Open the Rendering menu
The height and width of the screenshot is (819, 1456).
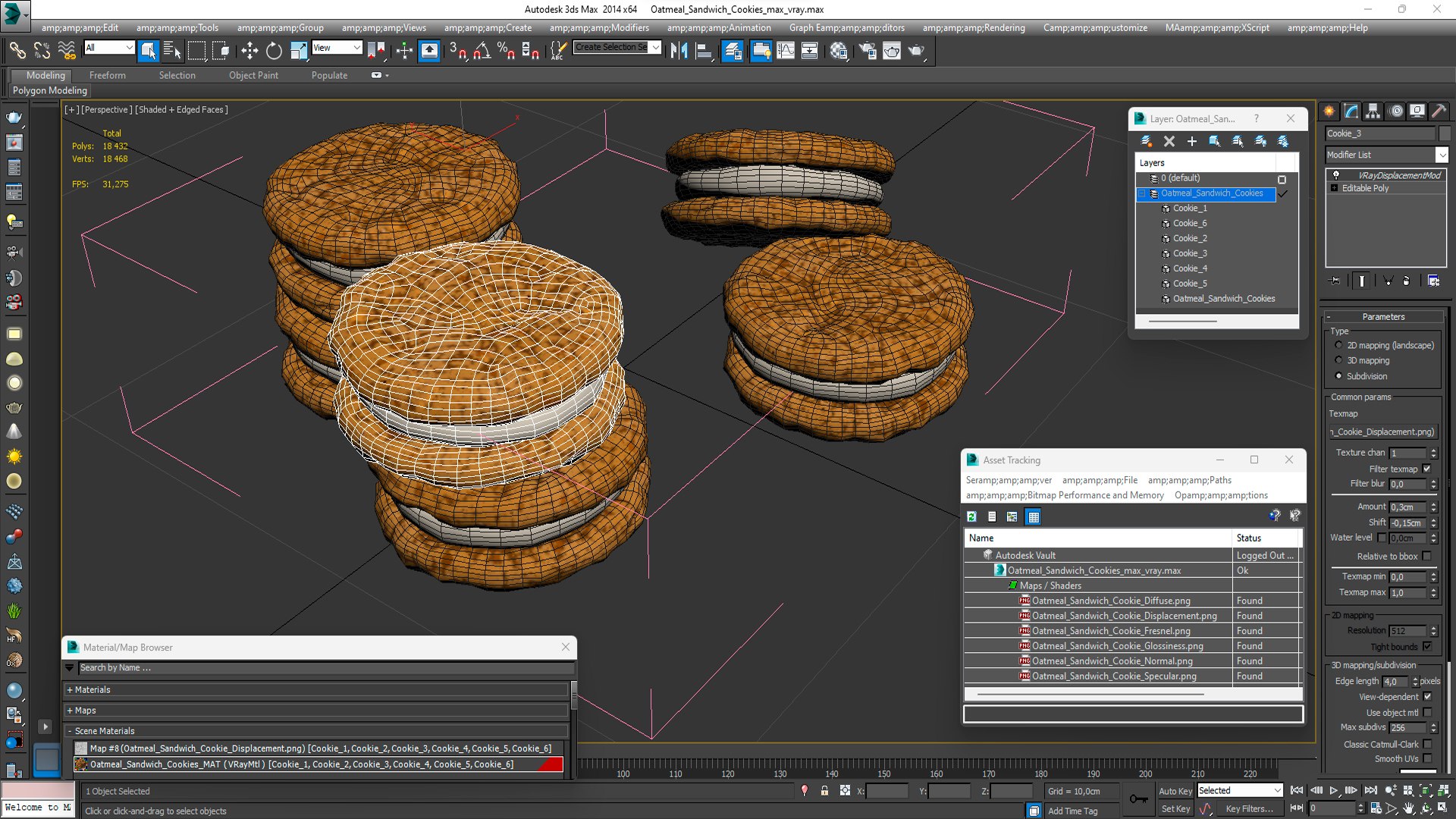point(974,27)
